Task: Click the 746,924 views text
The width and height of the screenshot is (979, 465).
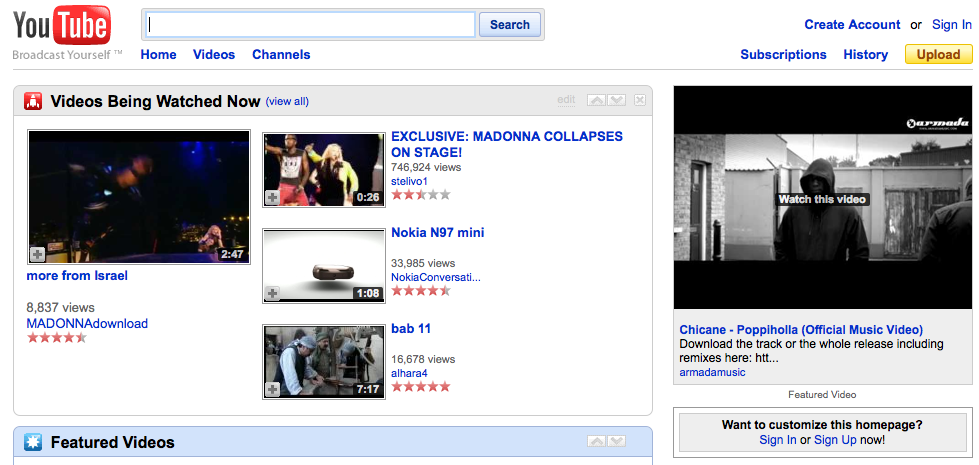Action: (x=426, y=167)
